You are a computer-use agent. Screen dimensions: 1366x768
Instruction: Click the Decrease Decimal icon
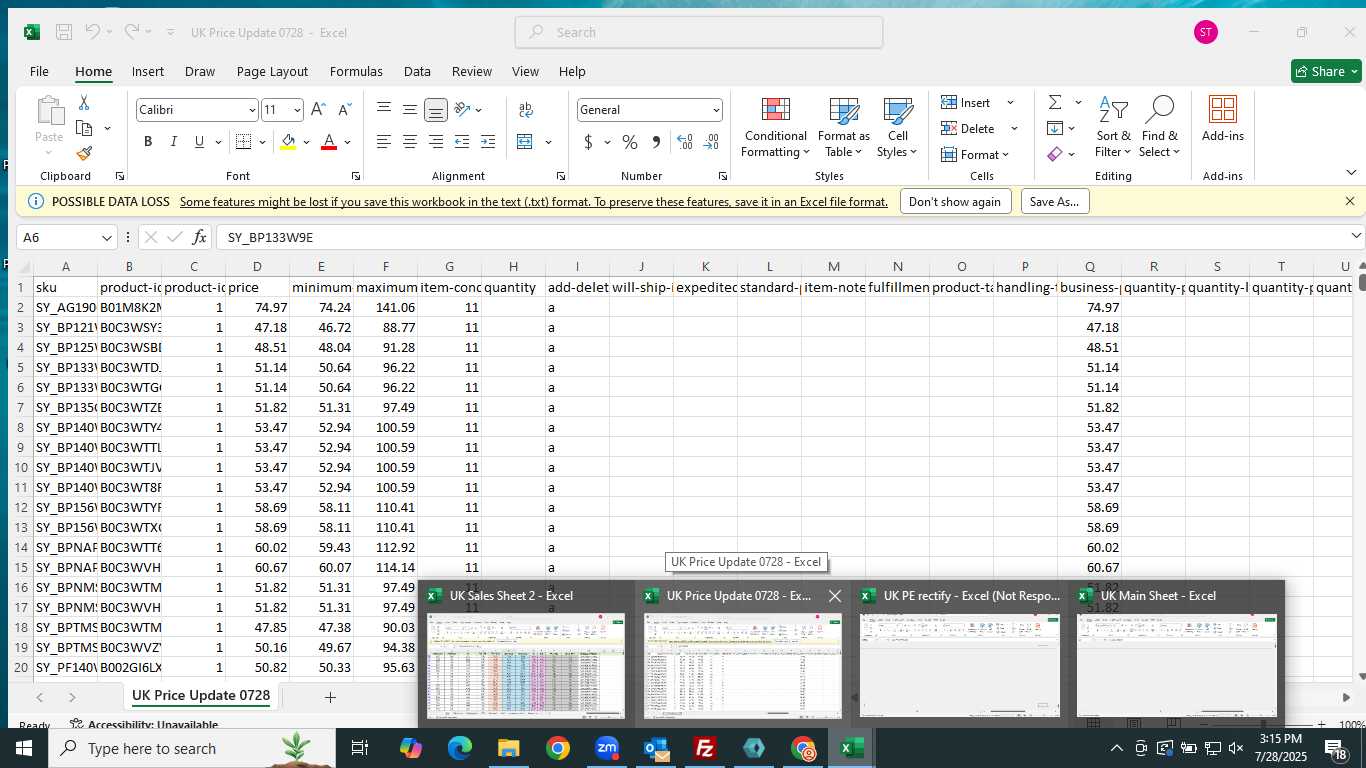pos(711,142)
